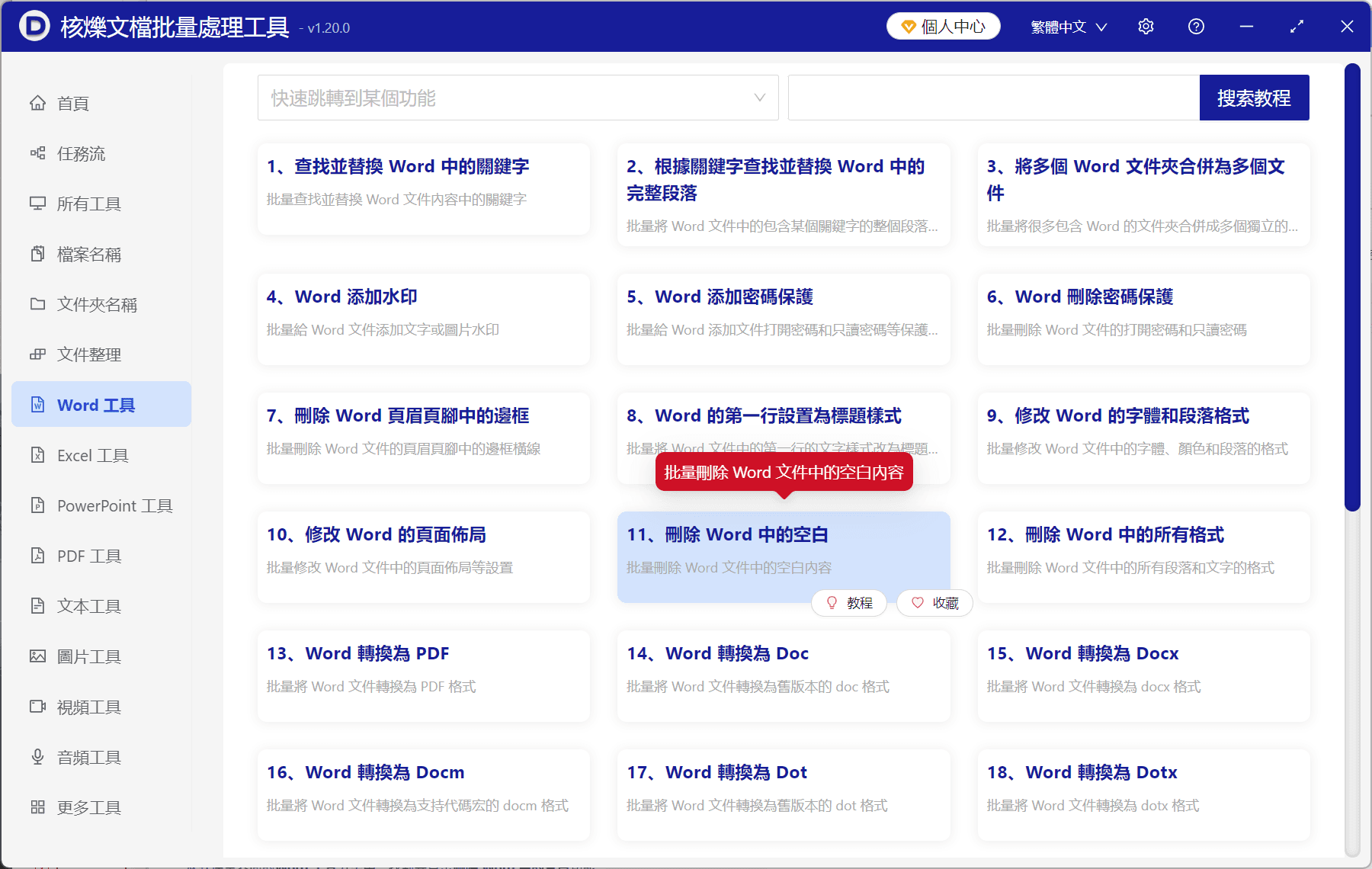The width and height of the screenshot is (1372, 869).
Task: Open 個人中心 at the top bar
Action: (x=943, y=26)
